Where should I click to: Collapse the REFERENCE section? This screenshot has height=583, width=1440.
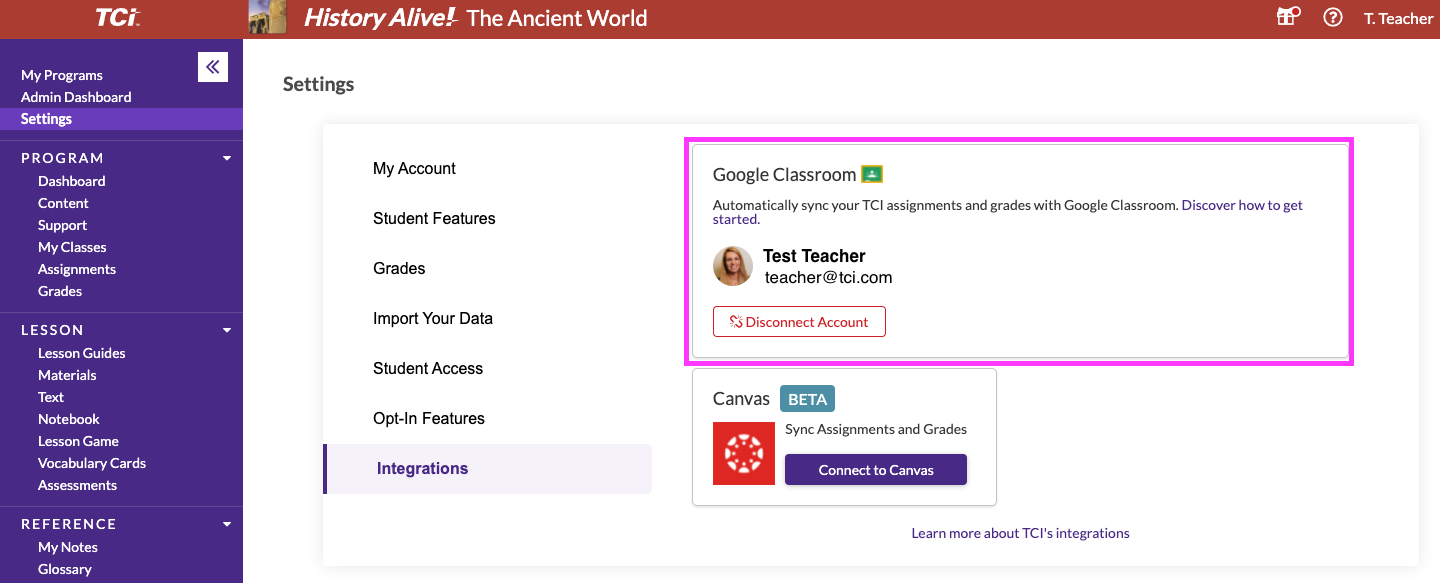click(x=226, y=523)
